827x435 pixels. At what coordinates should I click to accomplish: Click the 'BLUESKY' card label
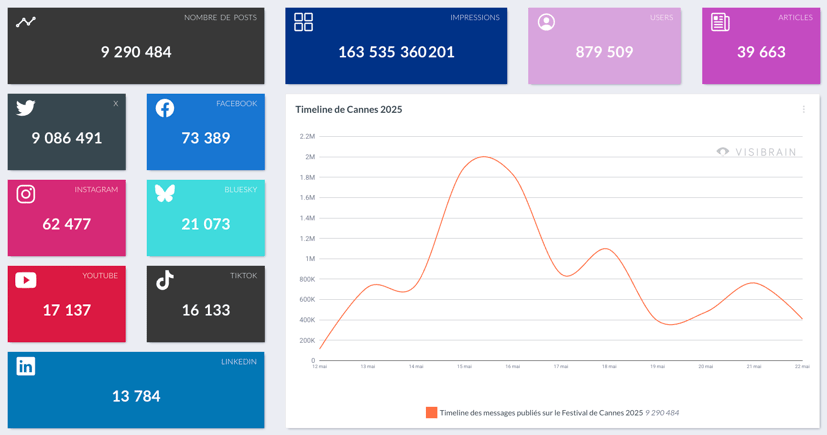(241, 189)
